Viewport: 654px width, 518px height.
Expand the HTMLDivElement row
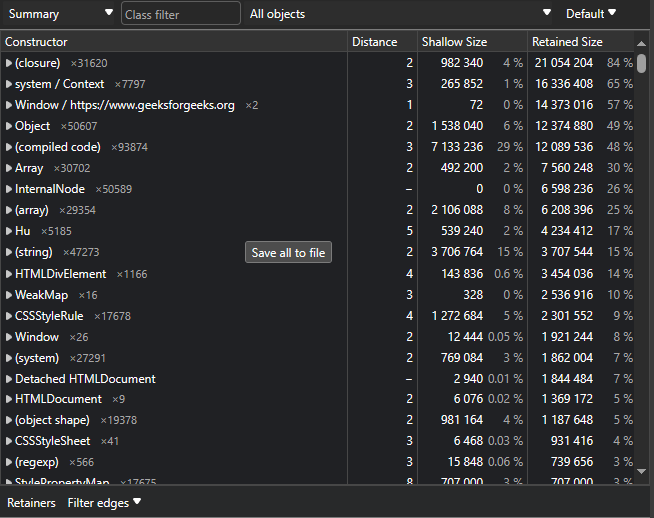pos(9,274)
